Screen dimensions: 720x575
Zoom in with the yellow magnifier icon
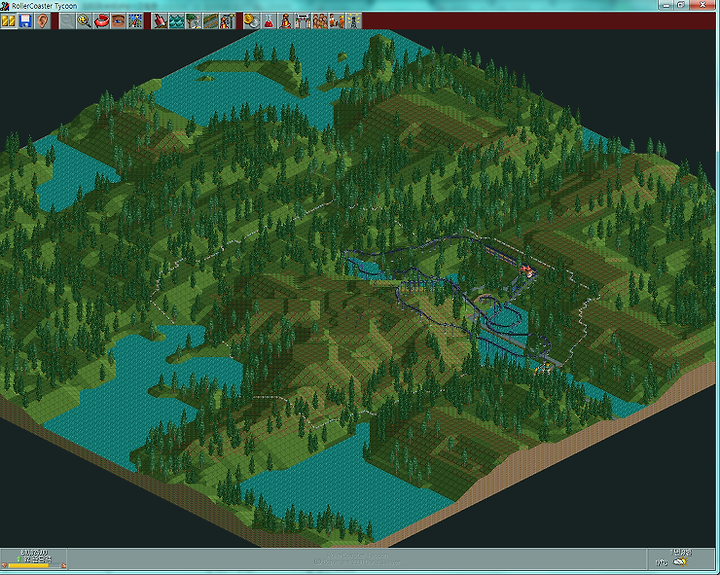(x=84, y=21)
